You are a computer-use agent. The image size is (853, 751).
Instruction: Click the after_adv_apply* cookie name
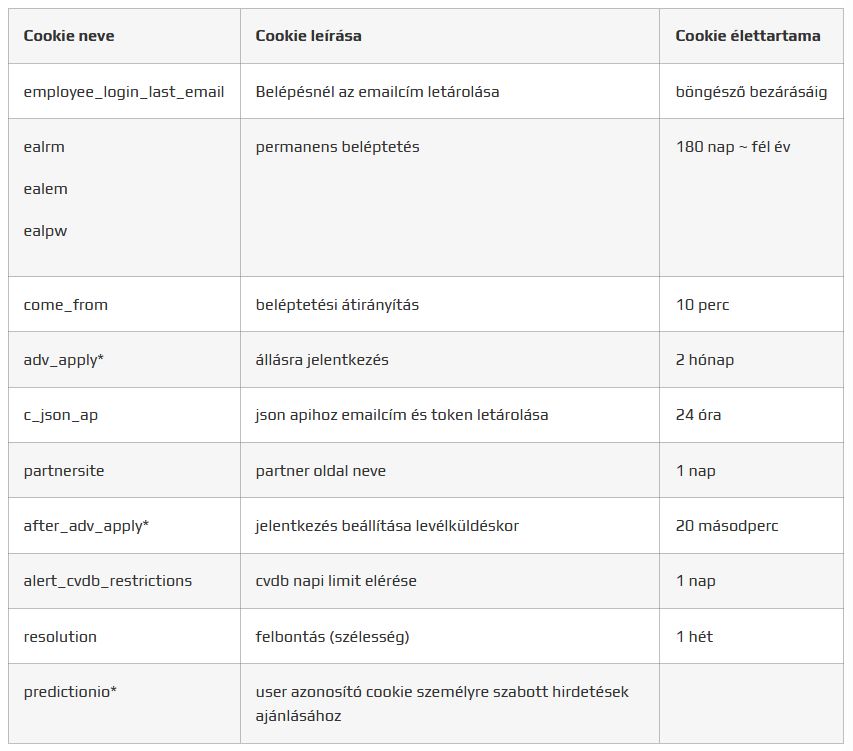point(86,526)
